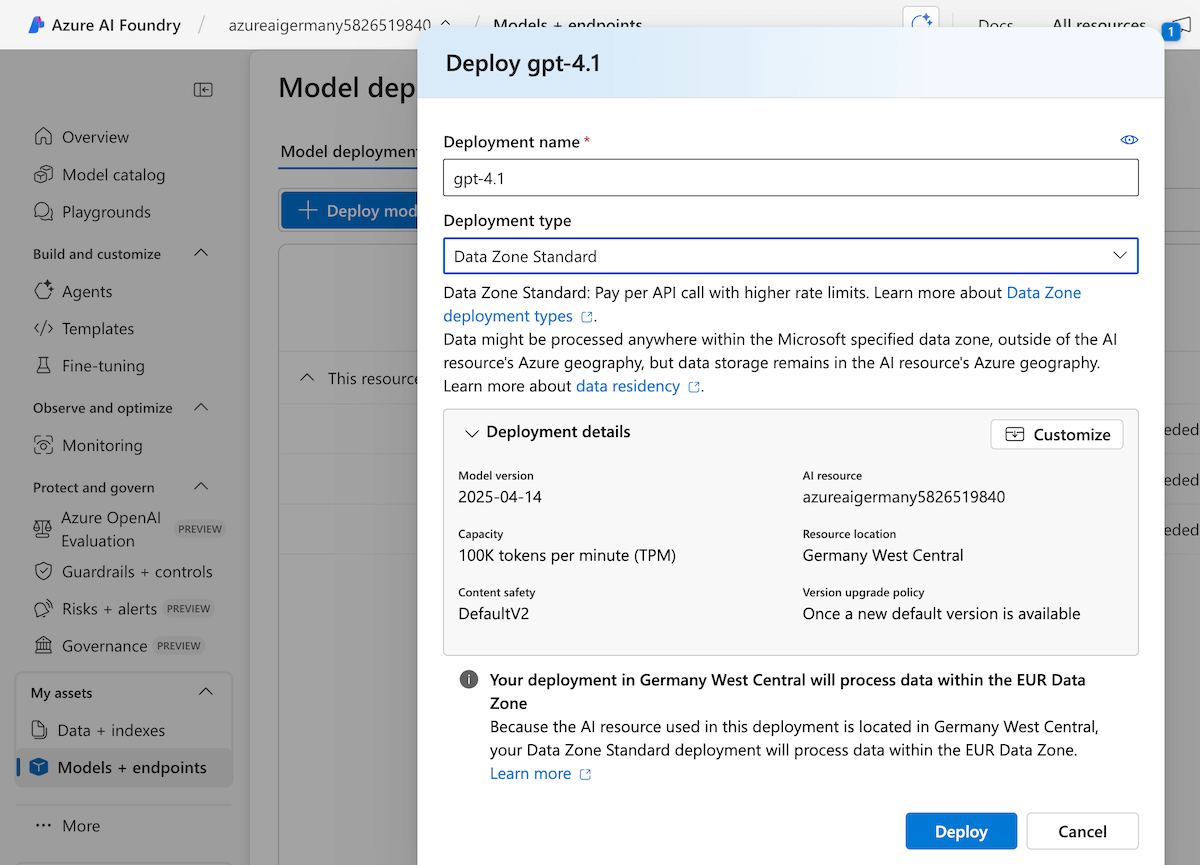Viewport: 1200px width, 865px height.
Task: Click the Azure AI Foundry logo icon
Action: pos(37,25)
